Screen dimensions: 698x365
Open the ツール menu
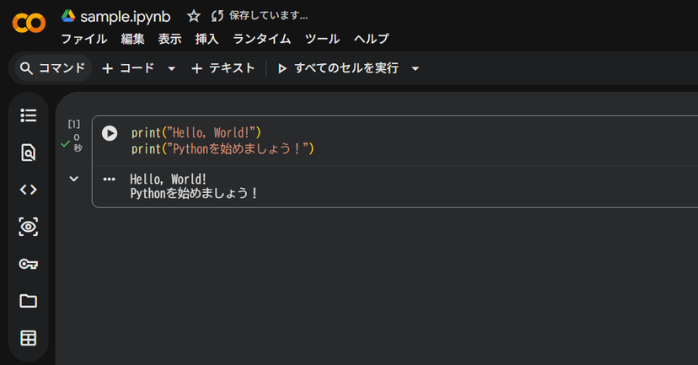(322, 39)
